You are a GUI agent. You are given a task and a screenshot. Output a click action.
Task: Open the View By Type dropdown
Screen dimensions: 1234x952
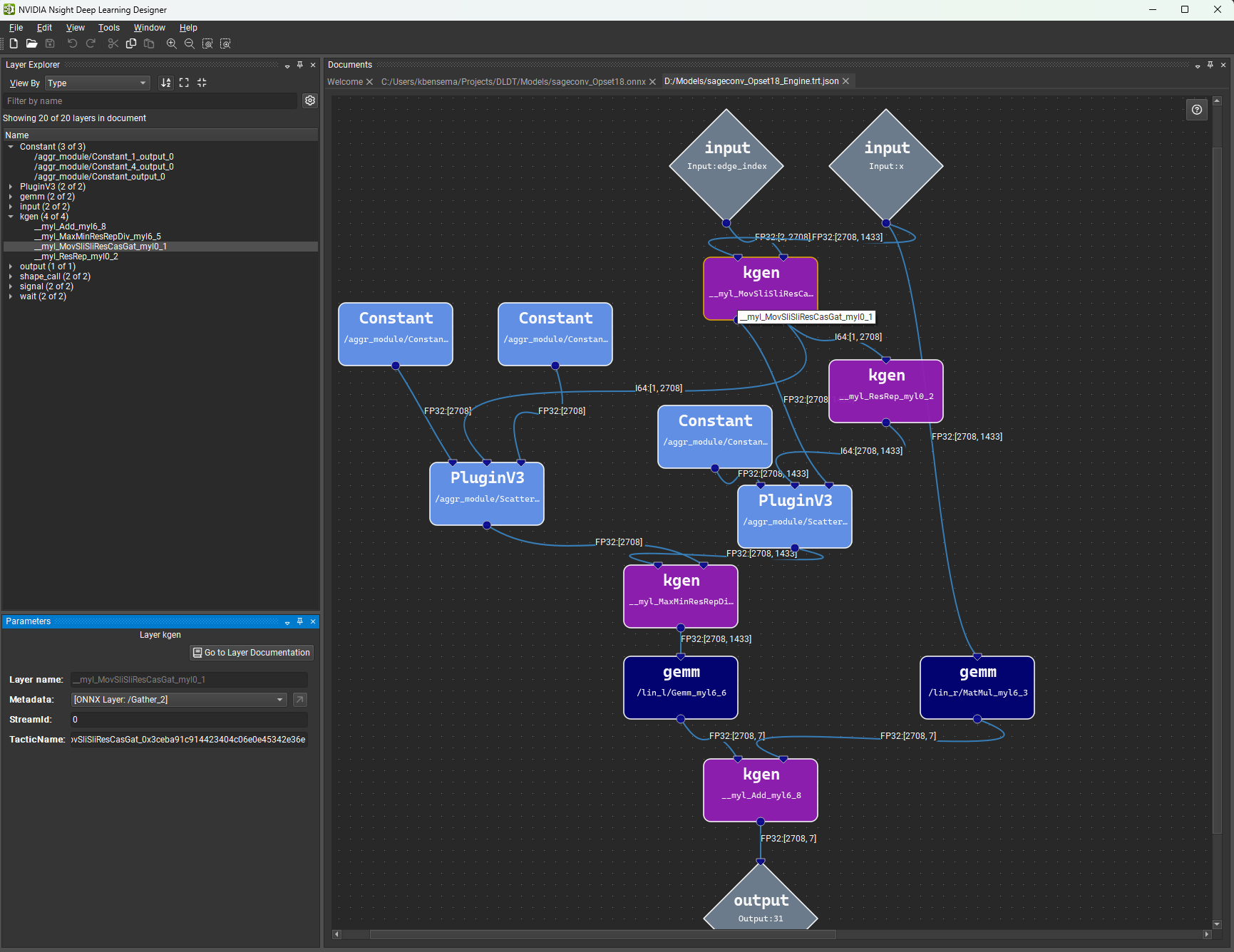(x=98, y=83)
